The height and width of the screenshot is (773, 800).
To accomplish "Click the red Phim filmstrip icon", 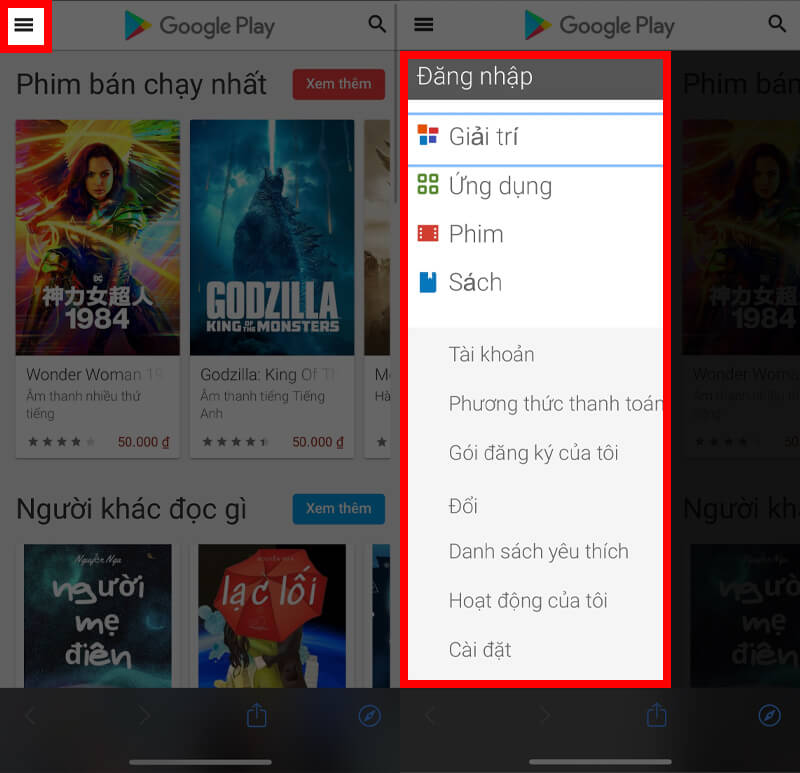I will (x=428, y=234).
